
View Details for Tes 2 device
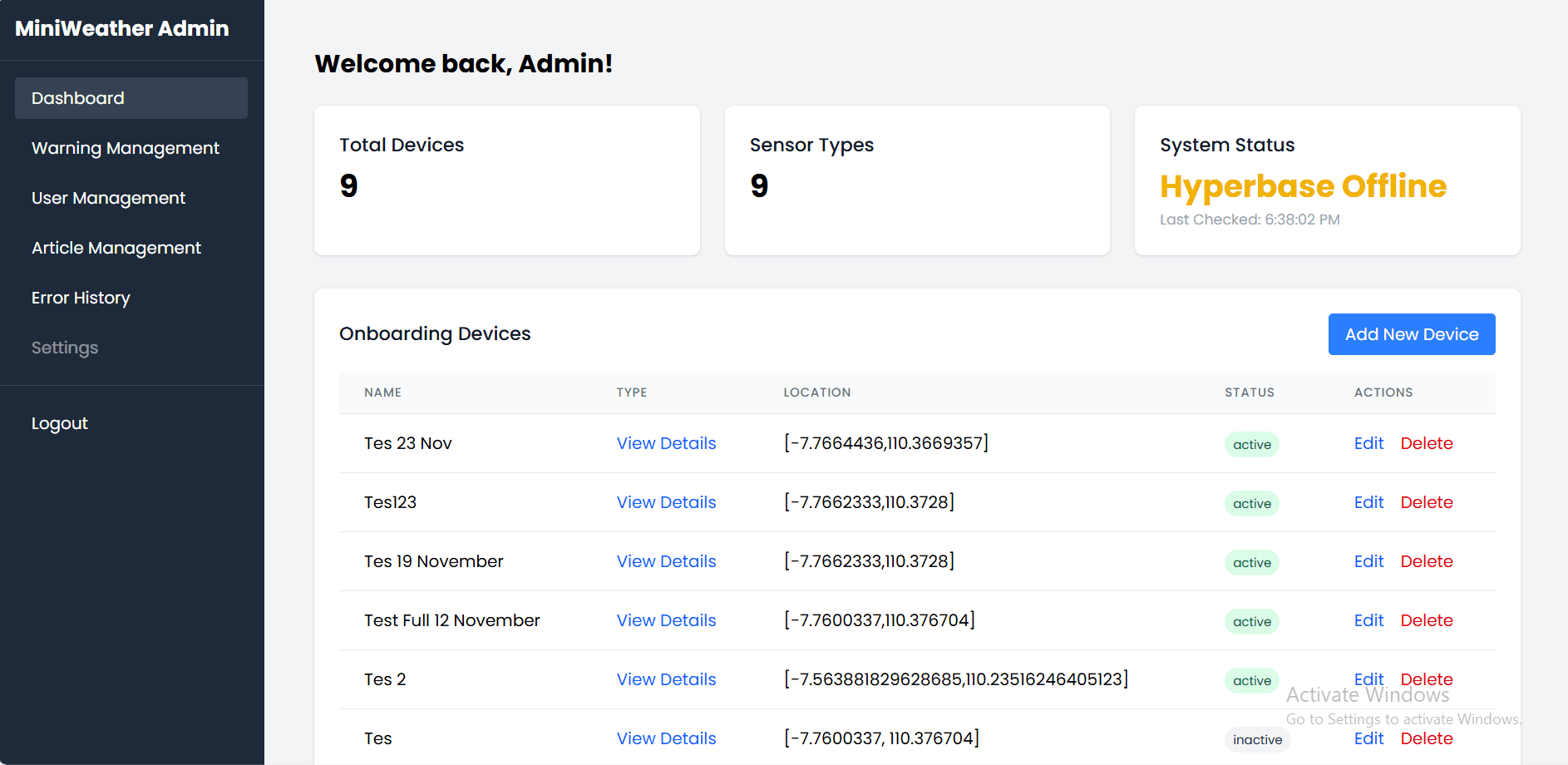point(666,679)
